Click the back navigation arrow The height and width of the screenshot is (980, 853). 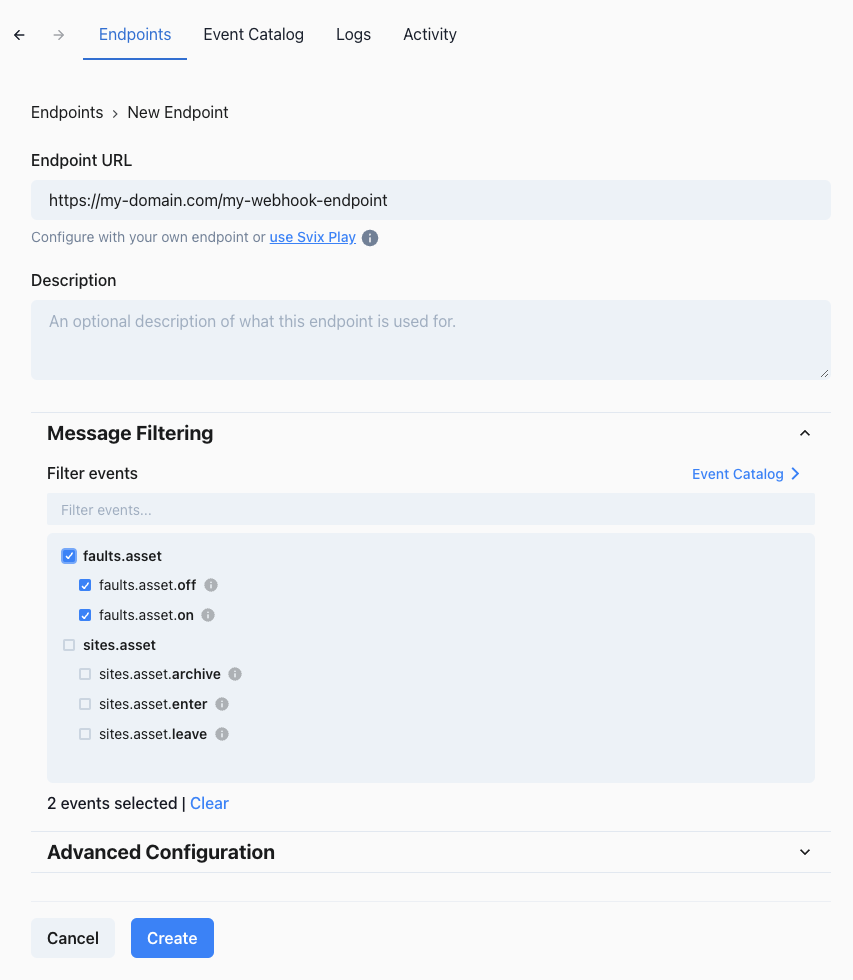click(x=18, y=34)
